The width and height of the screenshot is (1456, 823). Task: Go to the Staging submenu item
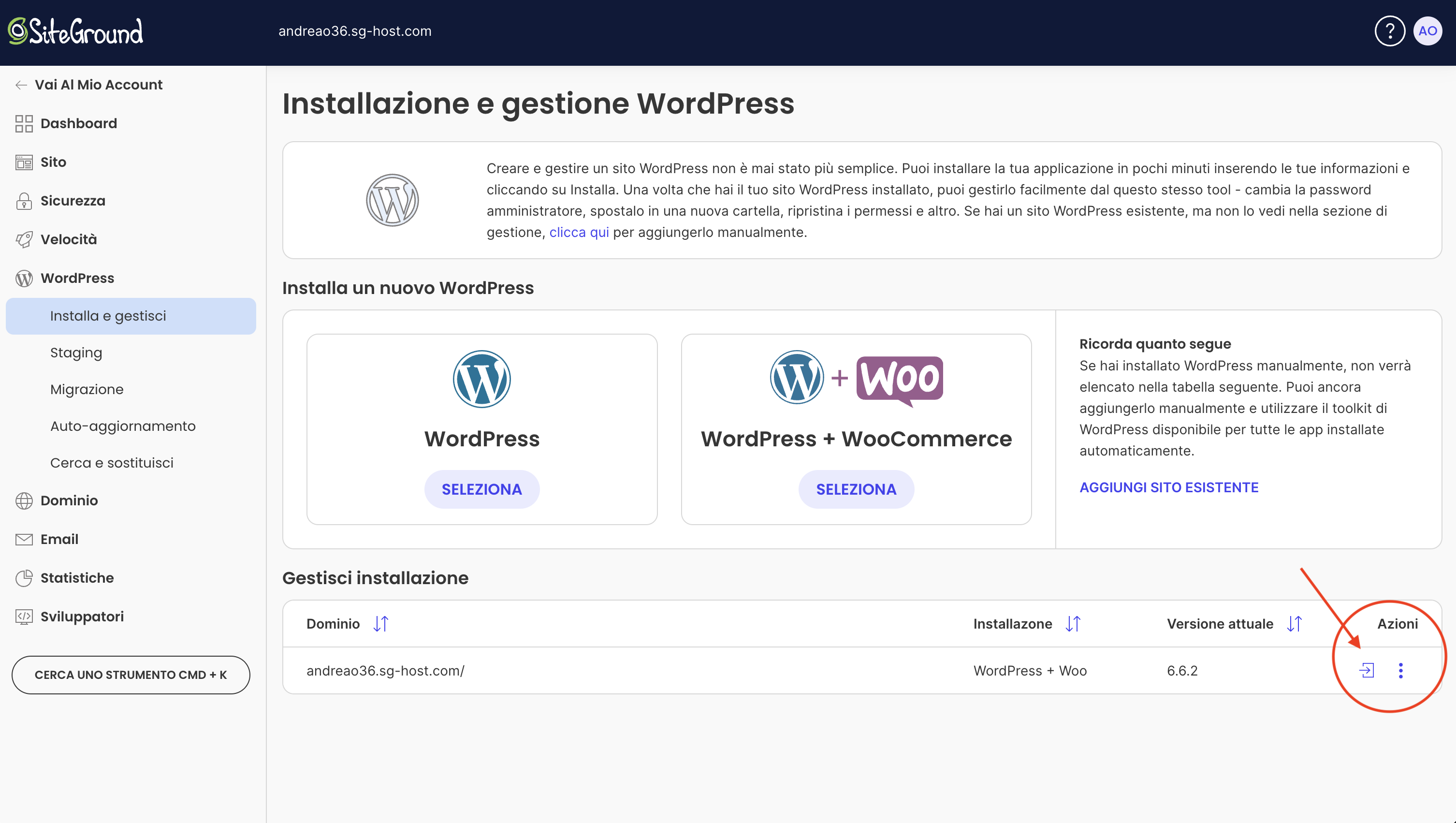coord(76,353)
